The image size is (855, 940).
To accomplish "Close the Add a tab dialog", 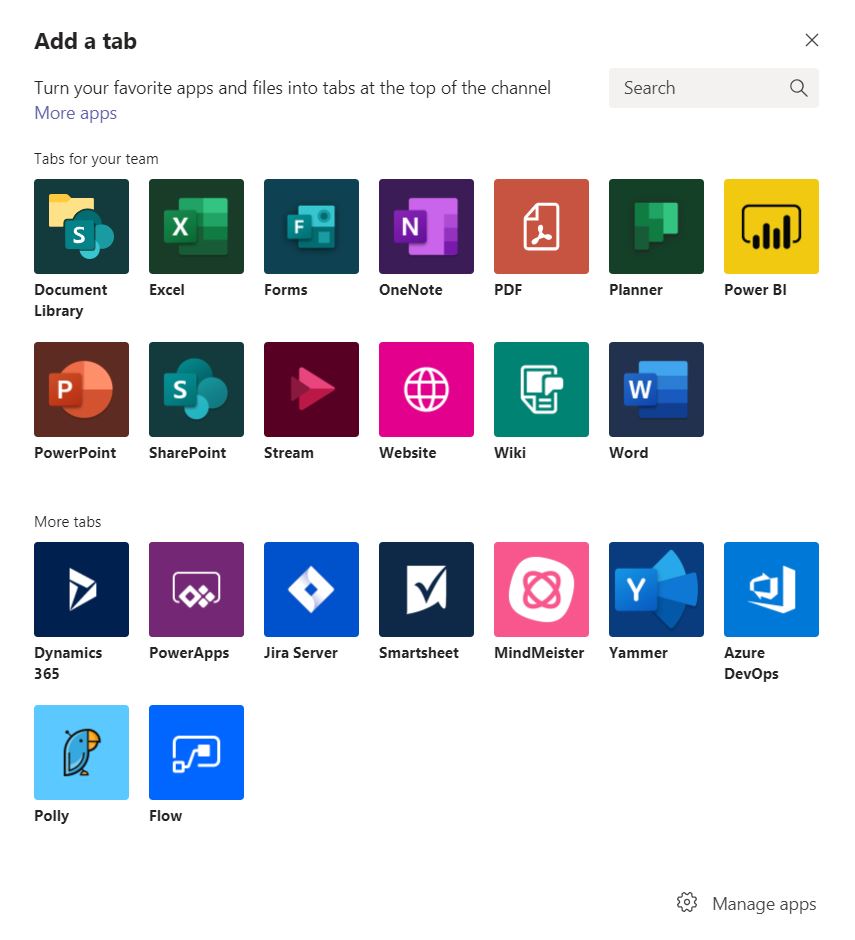I will (x=812, y=40).
